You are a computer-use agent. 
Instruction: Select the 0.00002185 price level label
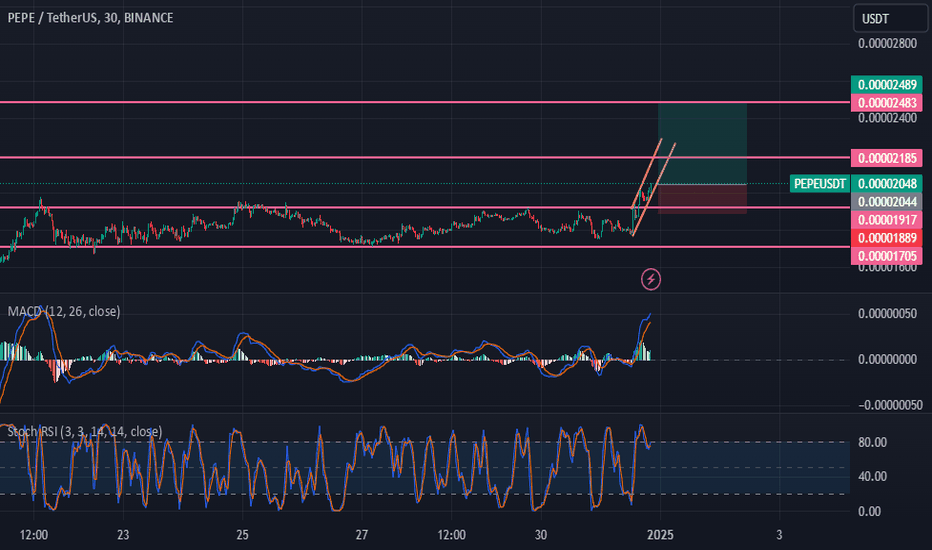887,158
